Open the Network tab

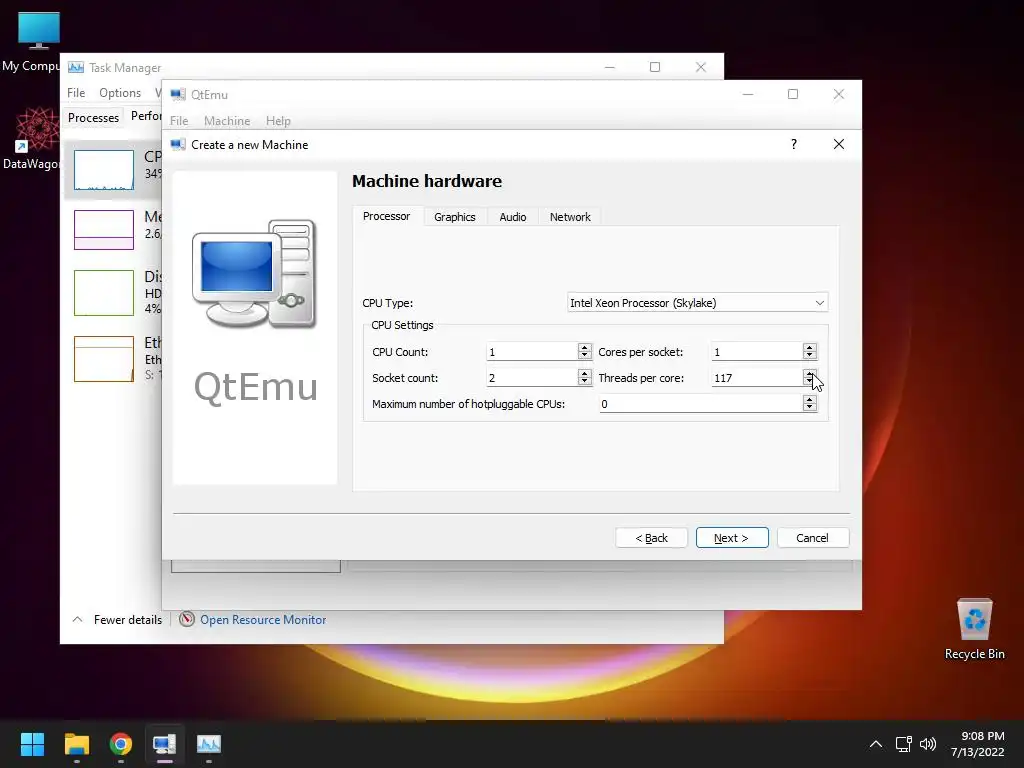click(x=569, y=217)
